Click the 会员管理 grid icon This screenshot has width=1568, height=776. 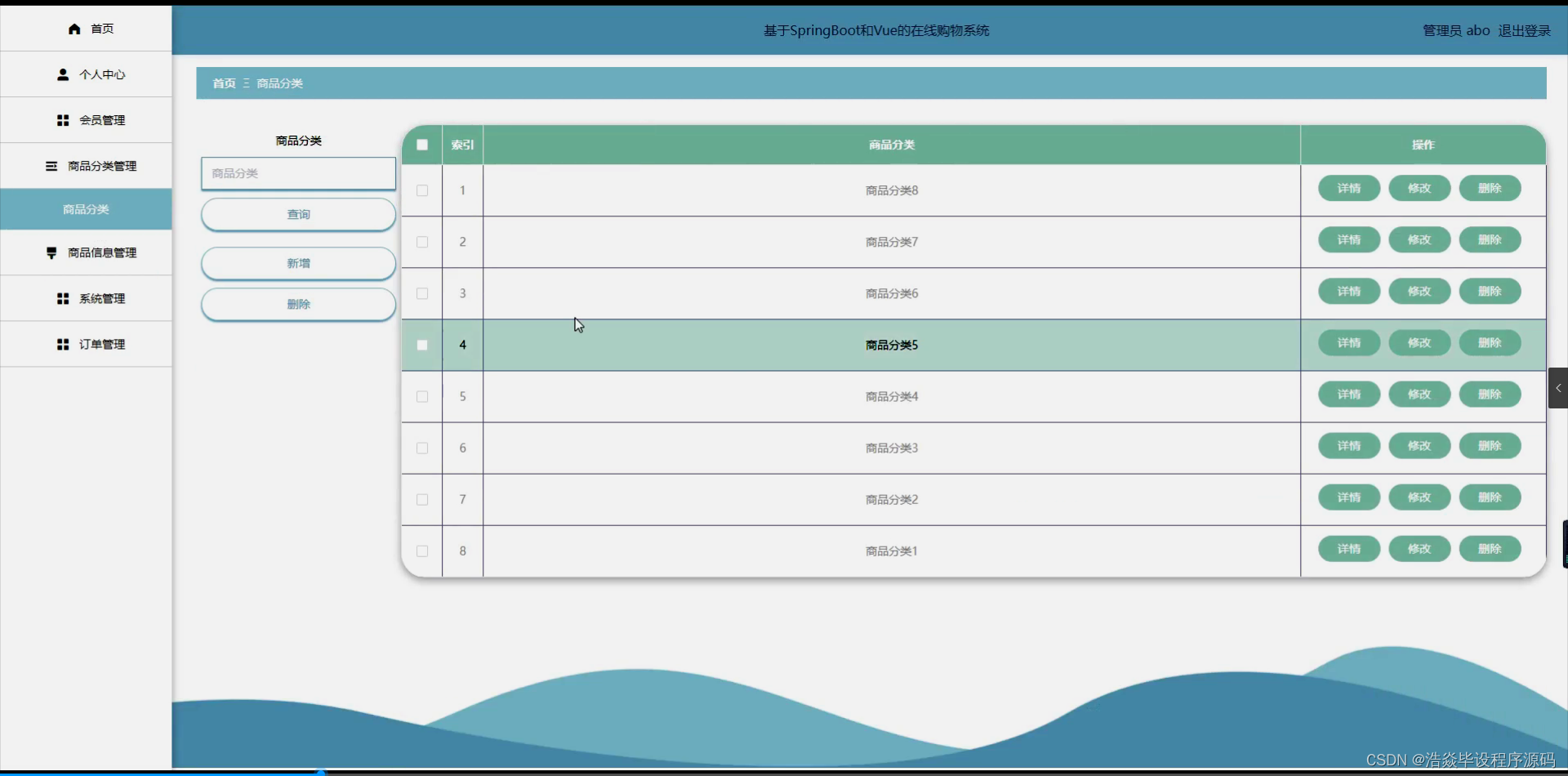62,119
